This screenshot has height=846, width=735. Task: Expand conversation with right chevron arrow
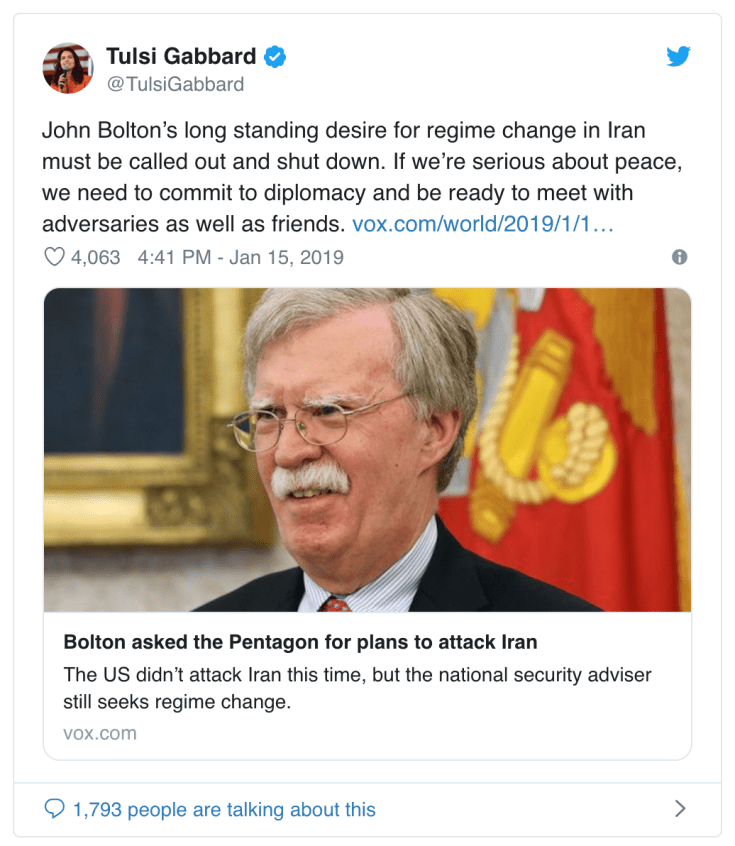pos(680,808)
